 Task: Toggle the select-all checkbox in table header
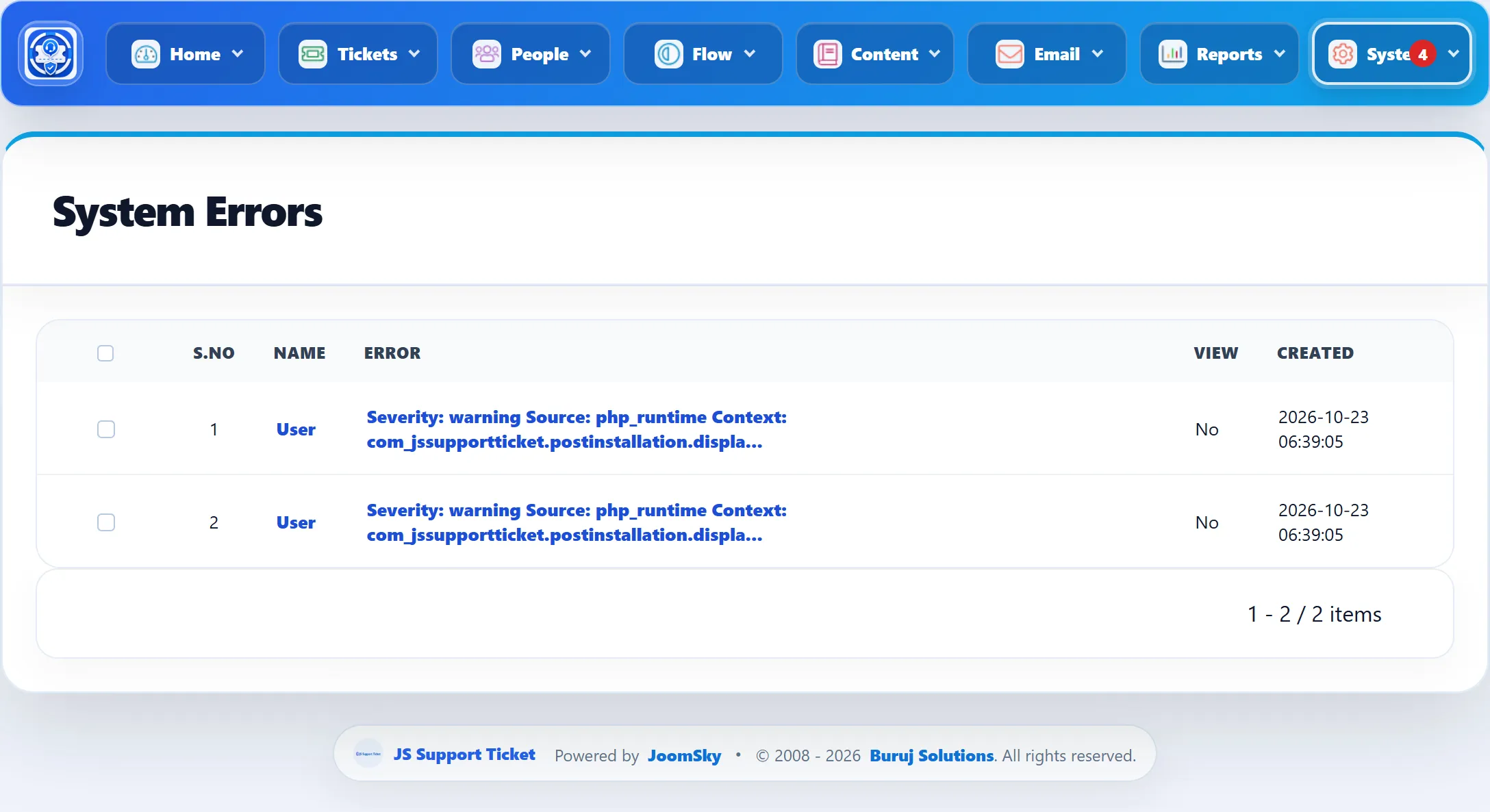coord(105,353)
